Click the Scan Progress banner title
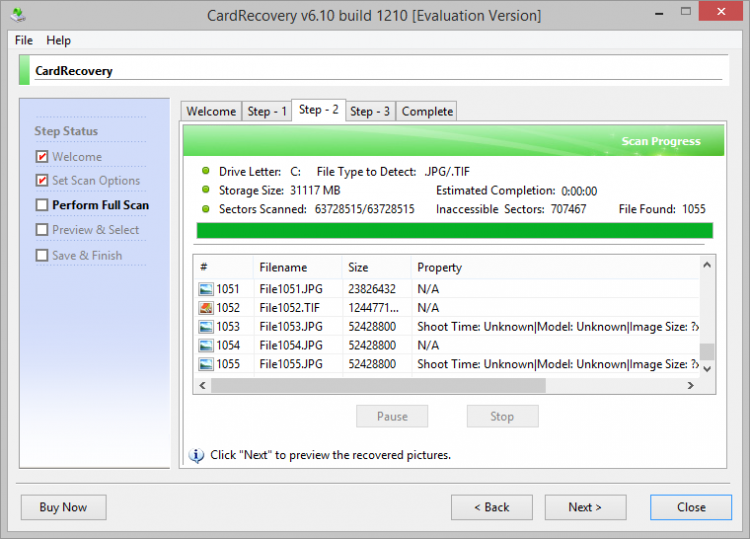750x539 pixels. click(x=661, y=141)
